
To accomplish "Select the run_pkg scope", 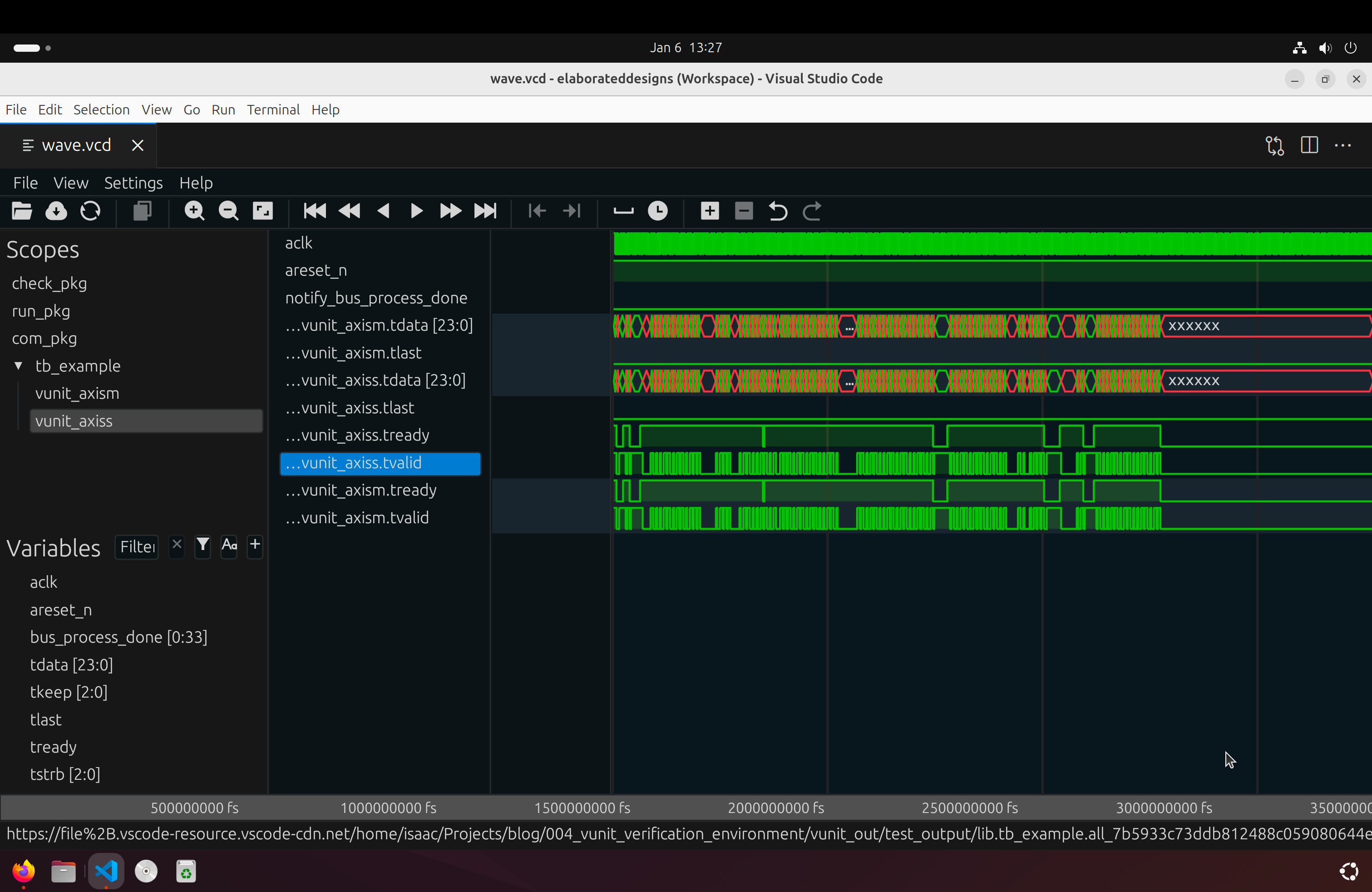I will [41, 311].
